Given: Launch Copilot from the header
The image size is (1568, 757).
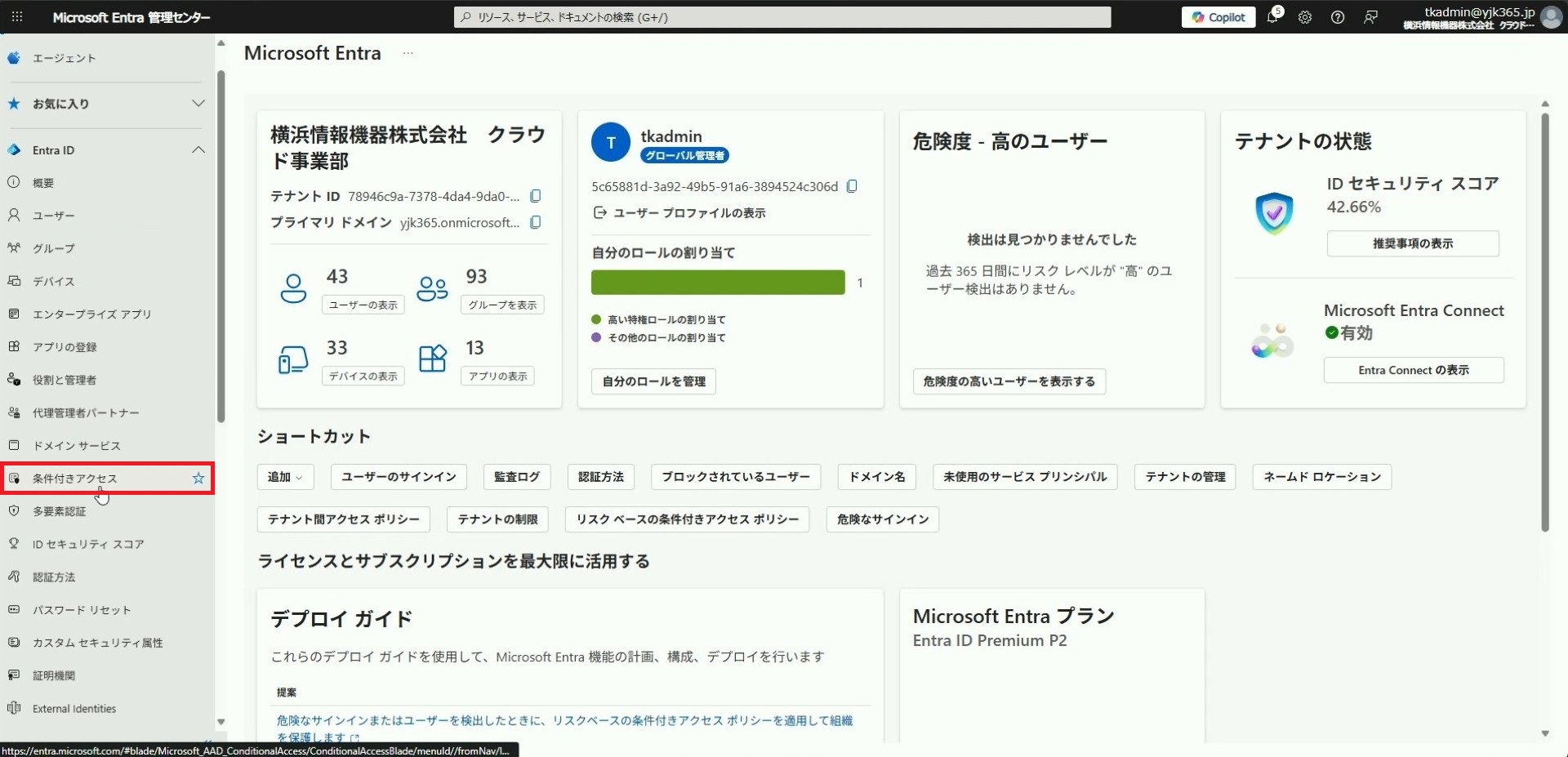Looking at the screenshot, I should click(x=1218, y=17).
